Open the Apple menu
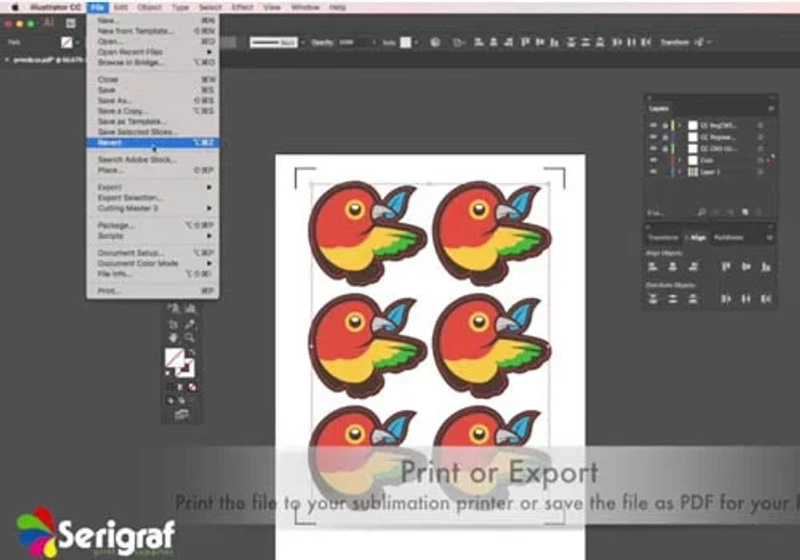 click(x=15, y=7)
